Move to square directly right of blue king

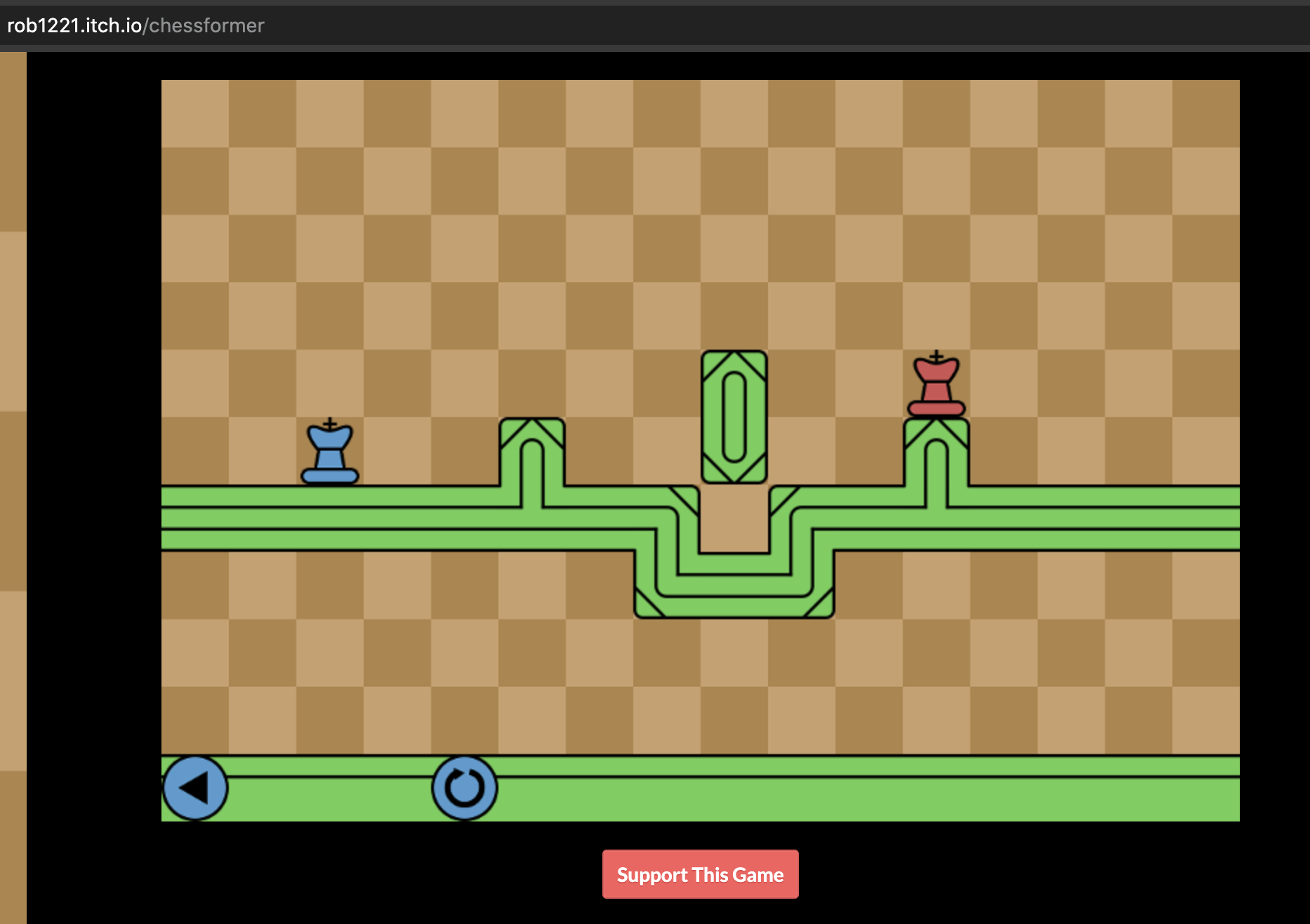[397, 451]
